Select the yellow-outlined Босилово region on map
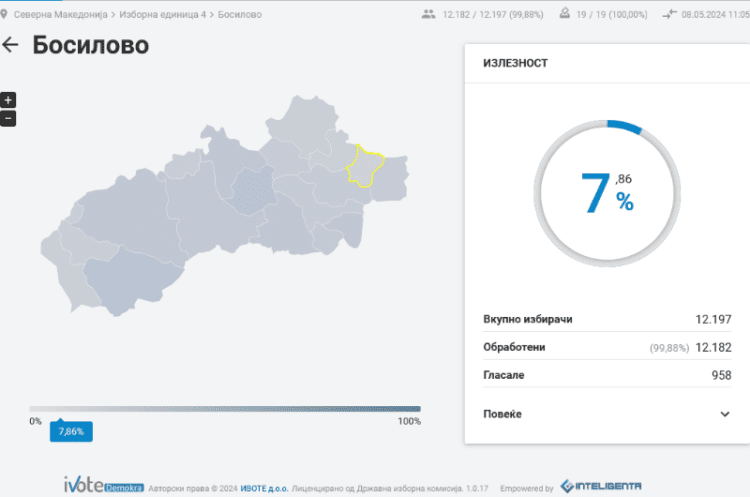The width and height of the screenshot is (750, 497). tap(365, 167)
